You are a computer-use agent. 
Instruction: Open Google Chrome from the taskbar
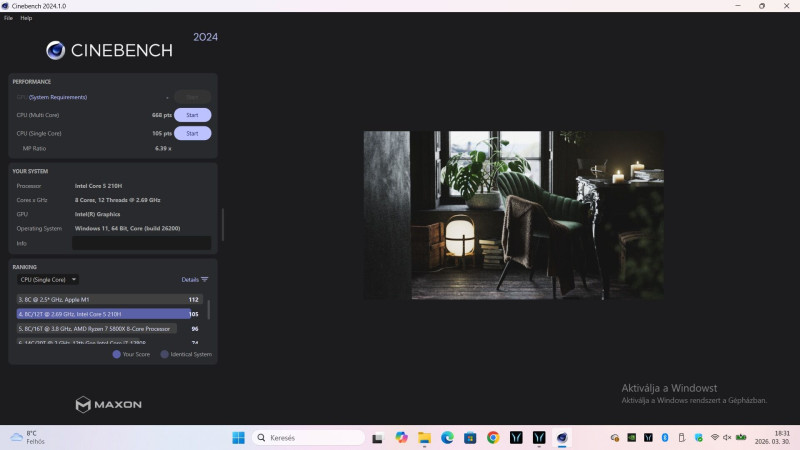click(493, 438)
